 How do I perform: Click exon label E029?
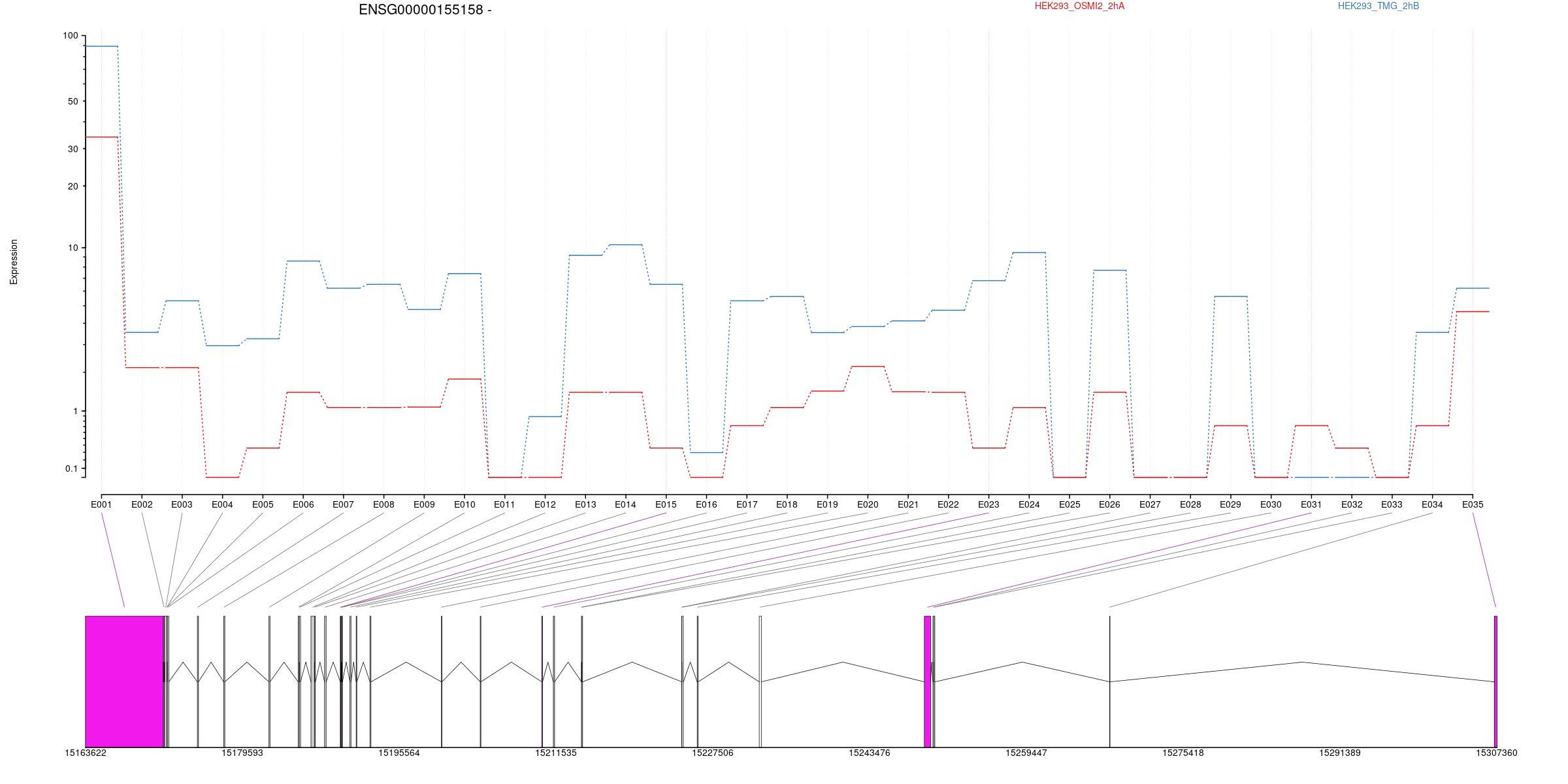1230,504
